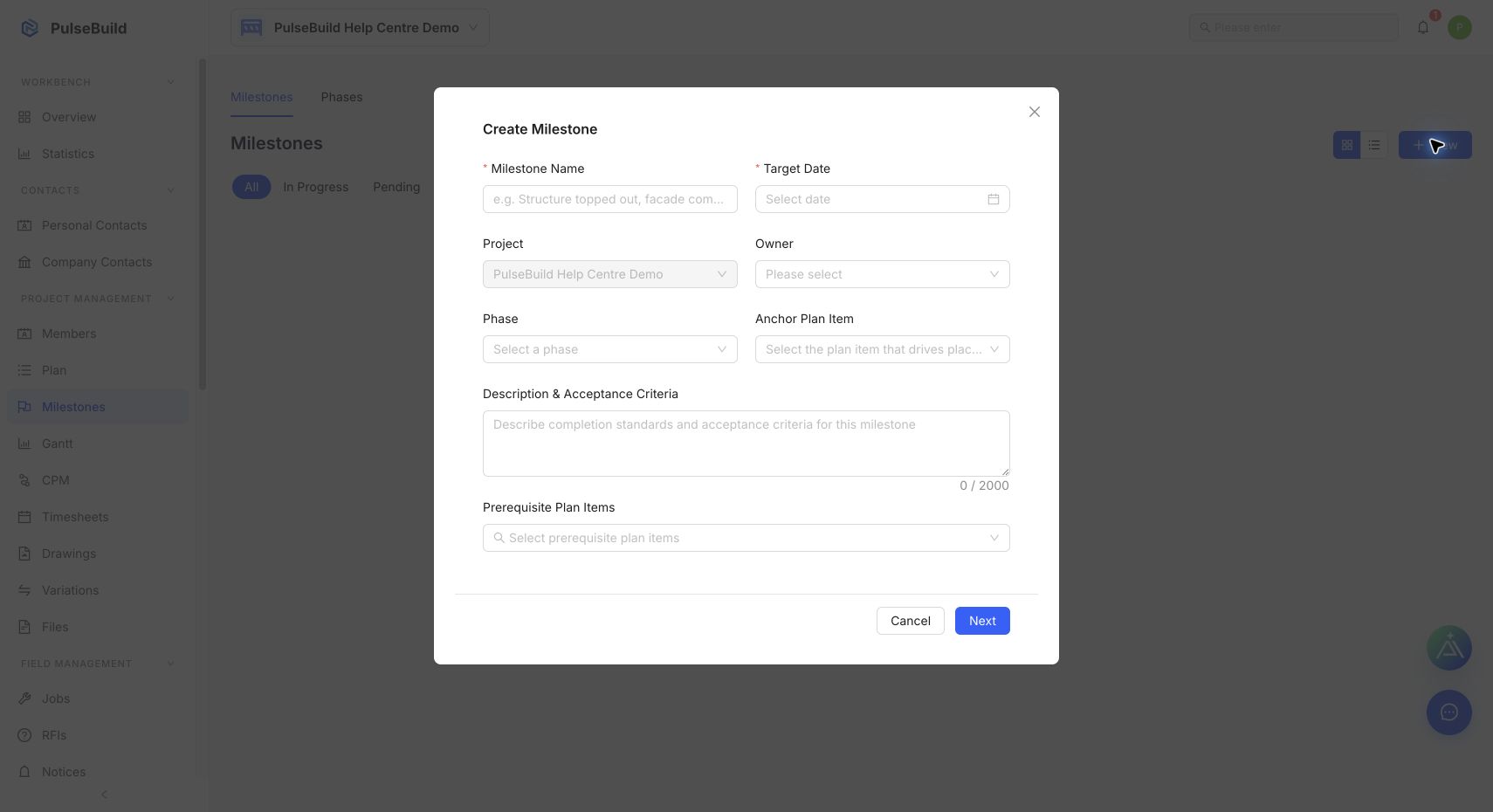Open the PulseBuild Help Centre Demo project selector
The width and height of the screenshot is (1493, 812).
[x=360, y=28]
